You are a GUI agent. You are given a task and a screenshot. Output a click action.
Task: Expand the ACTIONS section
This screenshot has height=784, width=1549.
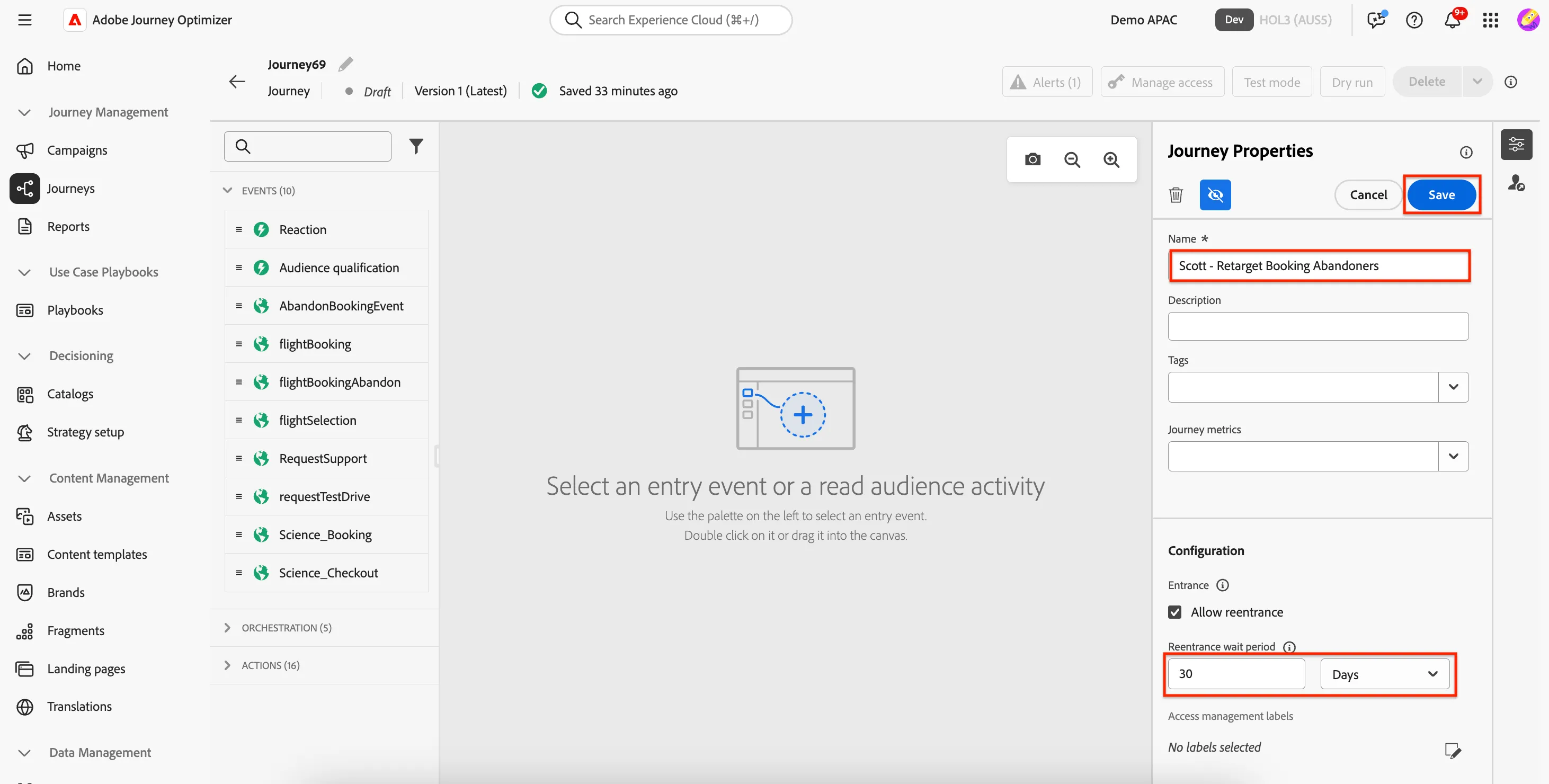click(x=227, y=665)
